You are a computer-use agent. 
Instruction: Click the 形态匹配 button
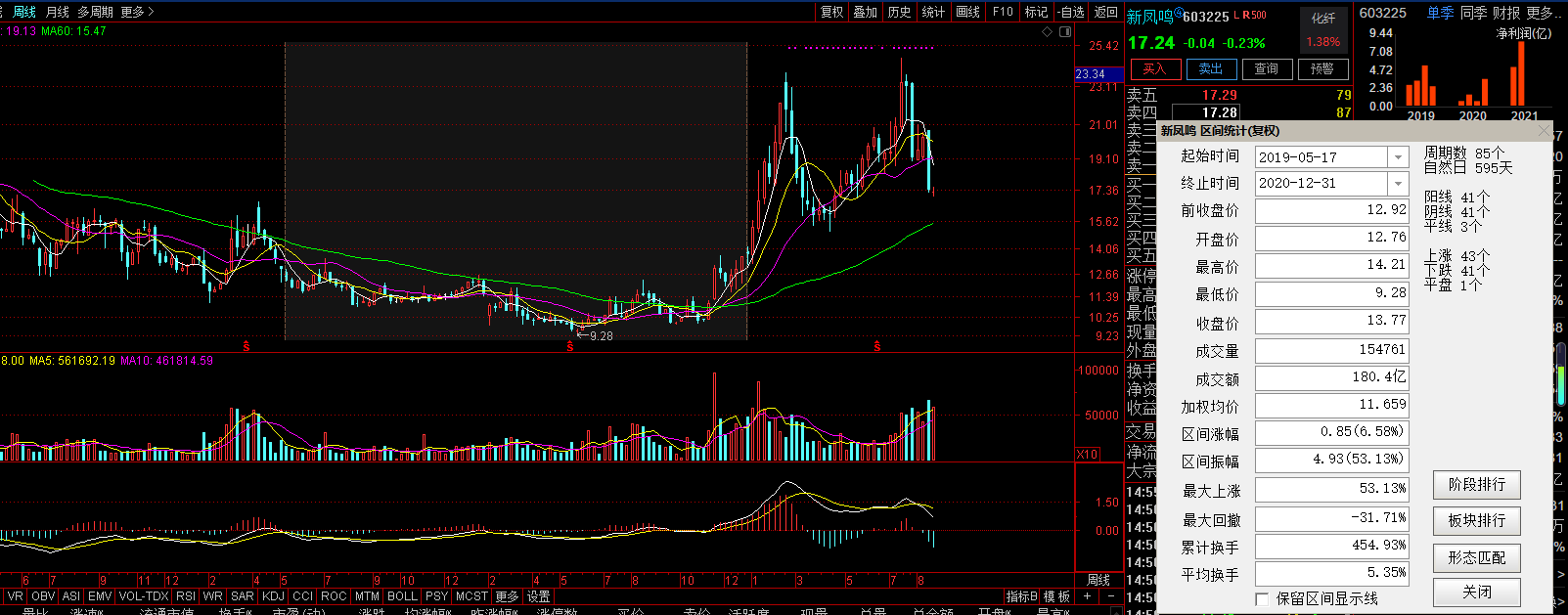click(x=1476, y=557)
